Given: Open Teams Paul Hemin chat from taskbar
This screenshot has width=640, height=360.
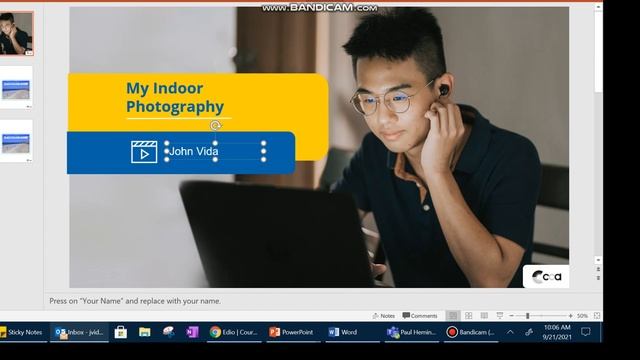Looking at the screenshot, I should click(x=411, y=332).
